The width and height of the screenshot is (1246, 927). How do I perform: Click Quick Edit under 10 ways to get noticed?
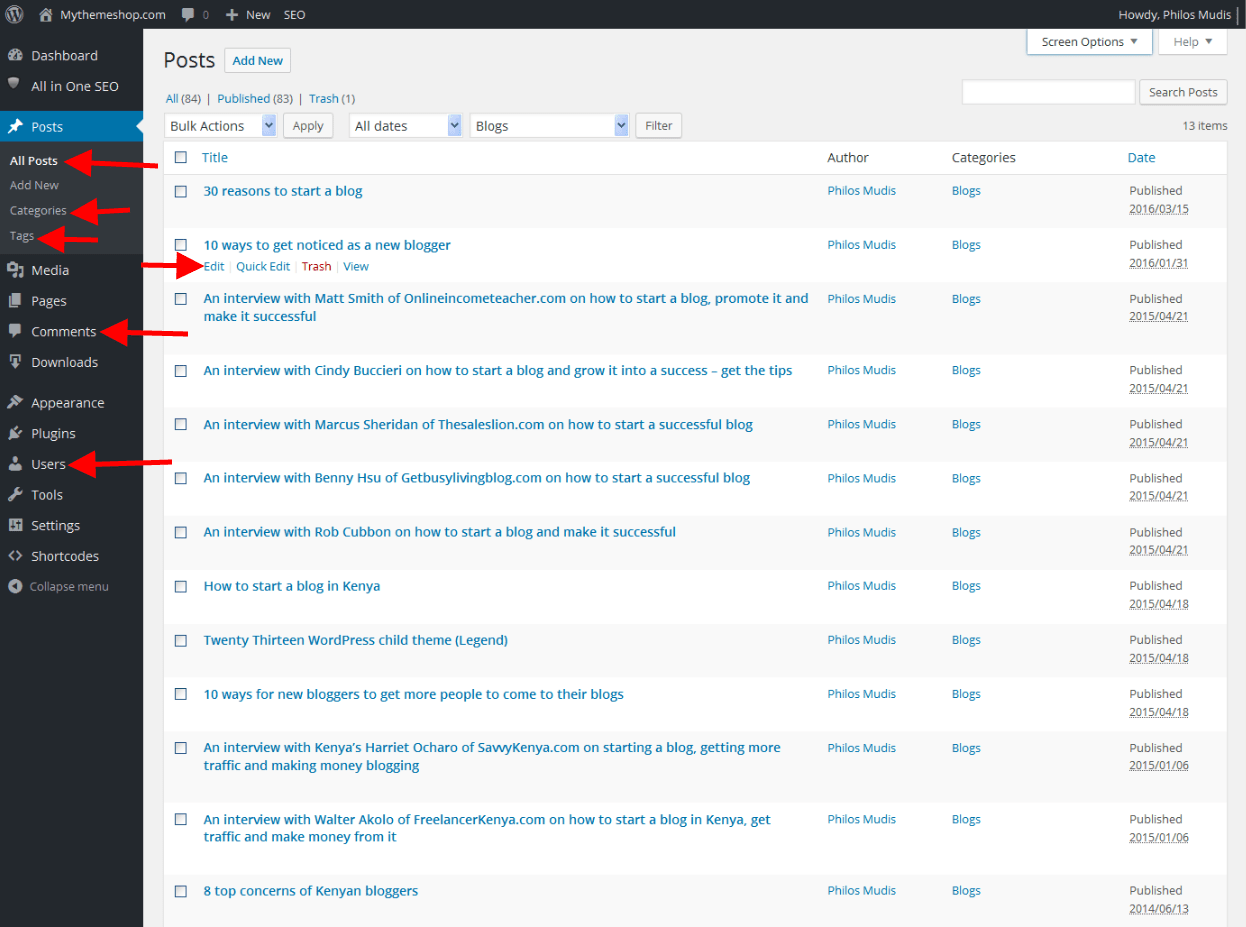tap(263, 266)
